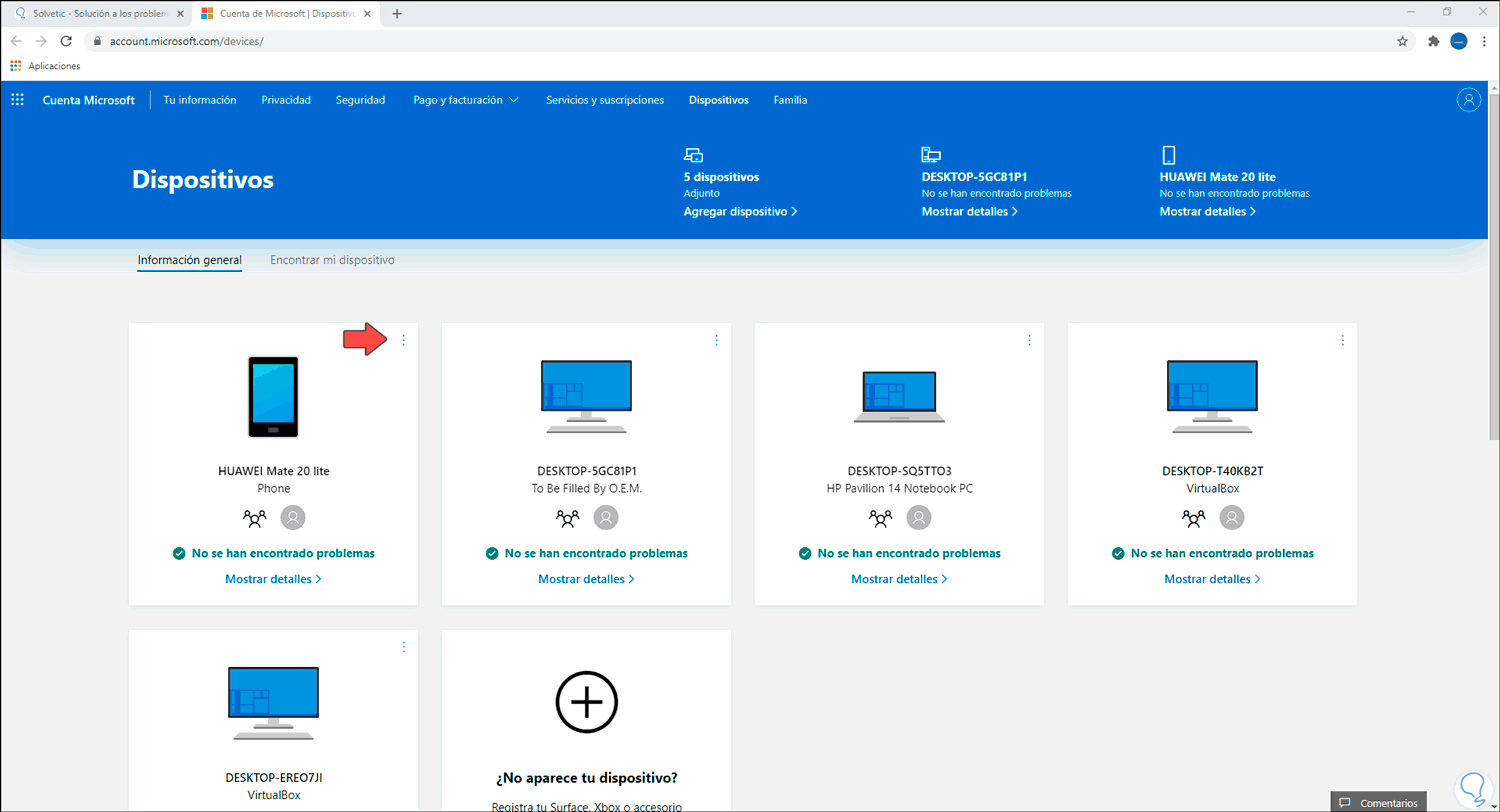Click Cuenta Microsoft brand link
The image size is (1500, 812).
[x=89, y=100]
